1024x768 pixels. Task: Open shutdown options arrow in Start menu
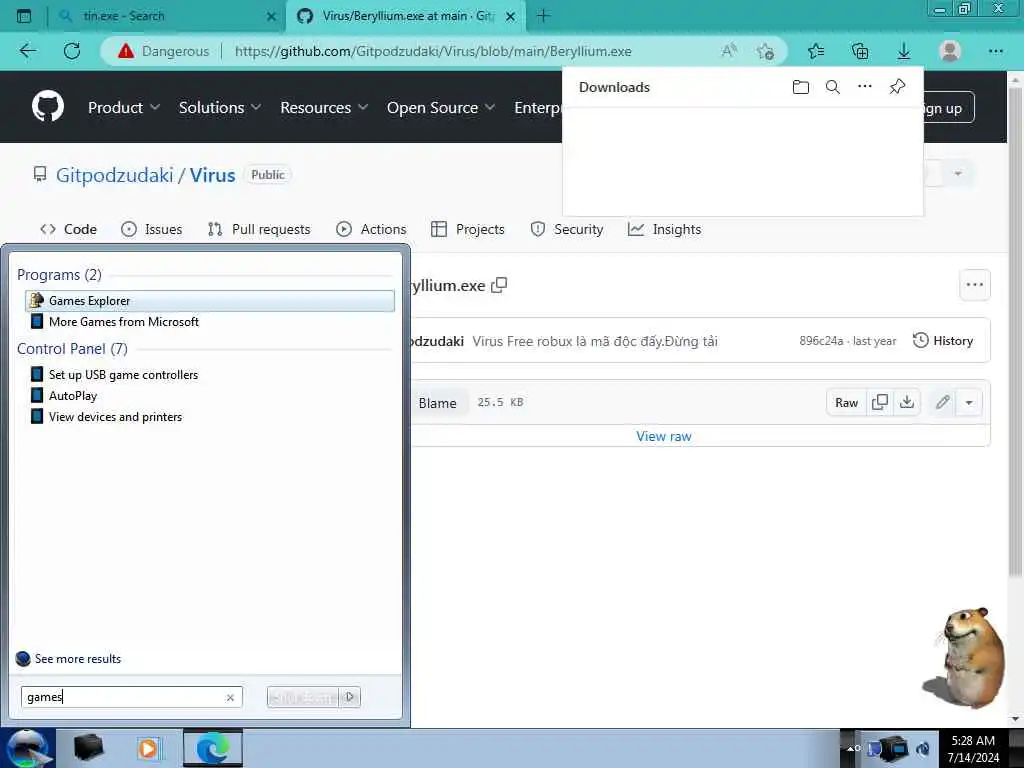click(x=350, y=697)
